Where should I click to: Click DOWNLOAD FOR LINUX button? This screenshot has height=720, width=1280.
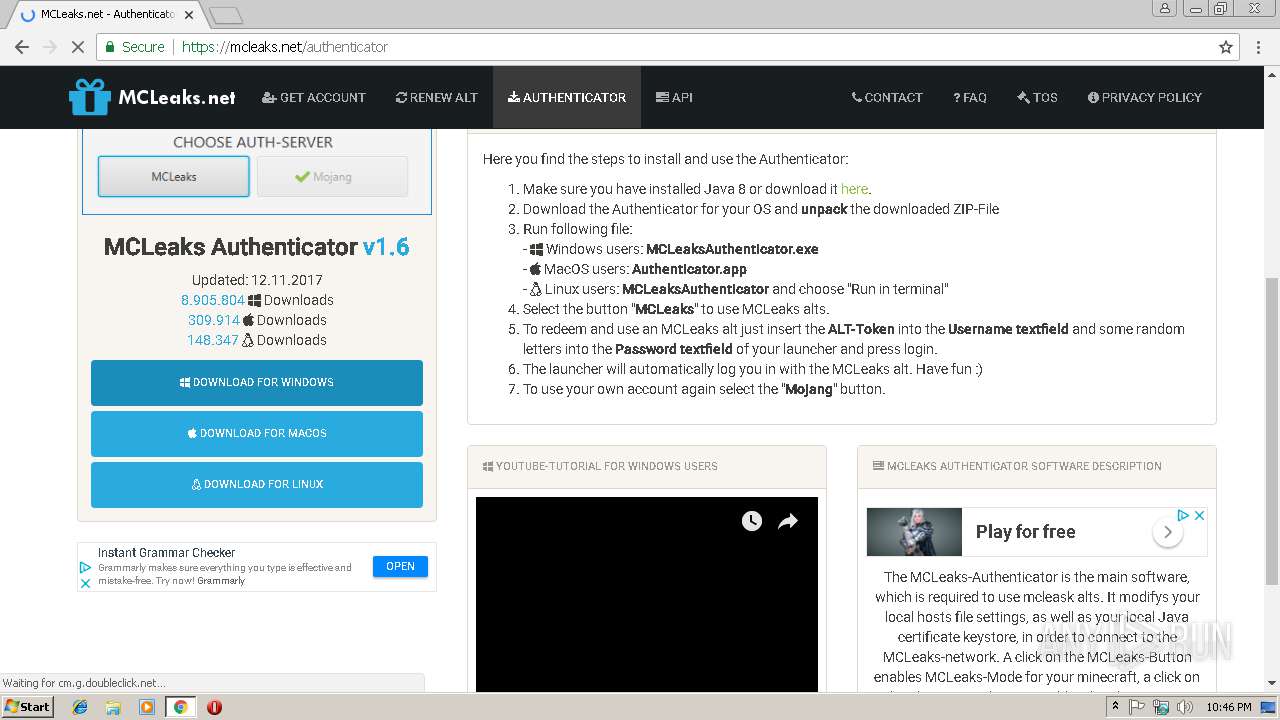pos(257,485)
